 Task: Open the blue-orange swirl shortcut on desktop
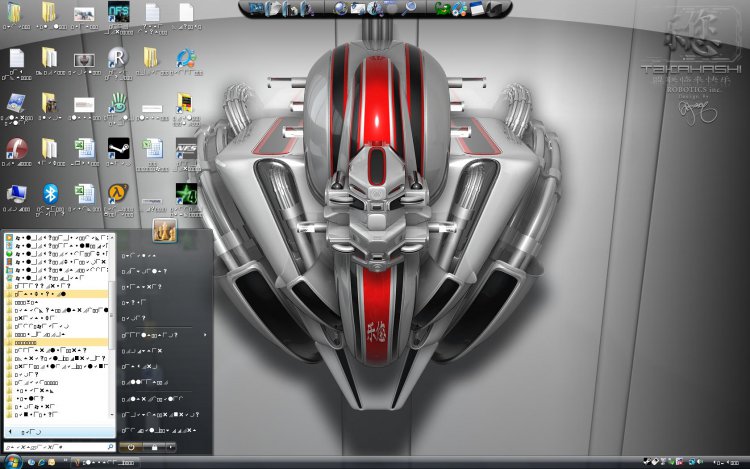(186, 58)
